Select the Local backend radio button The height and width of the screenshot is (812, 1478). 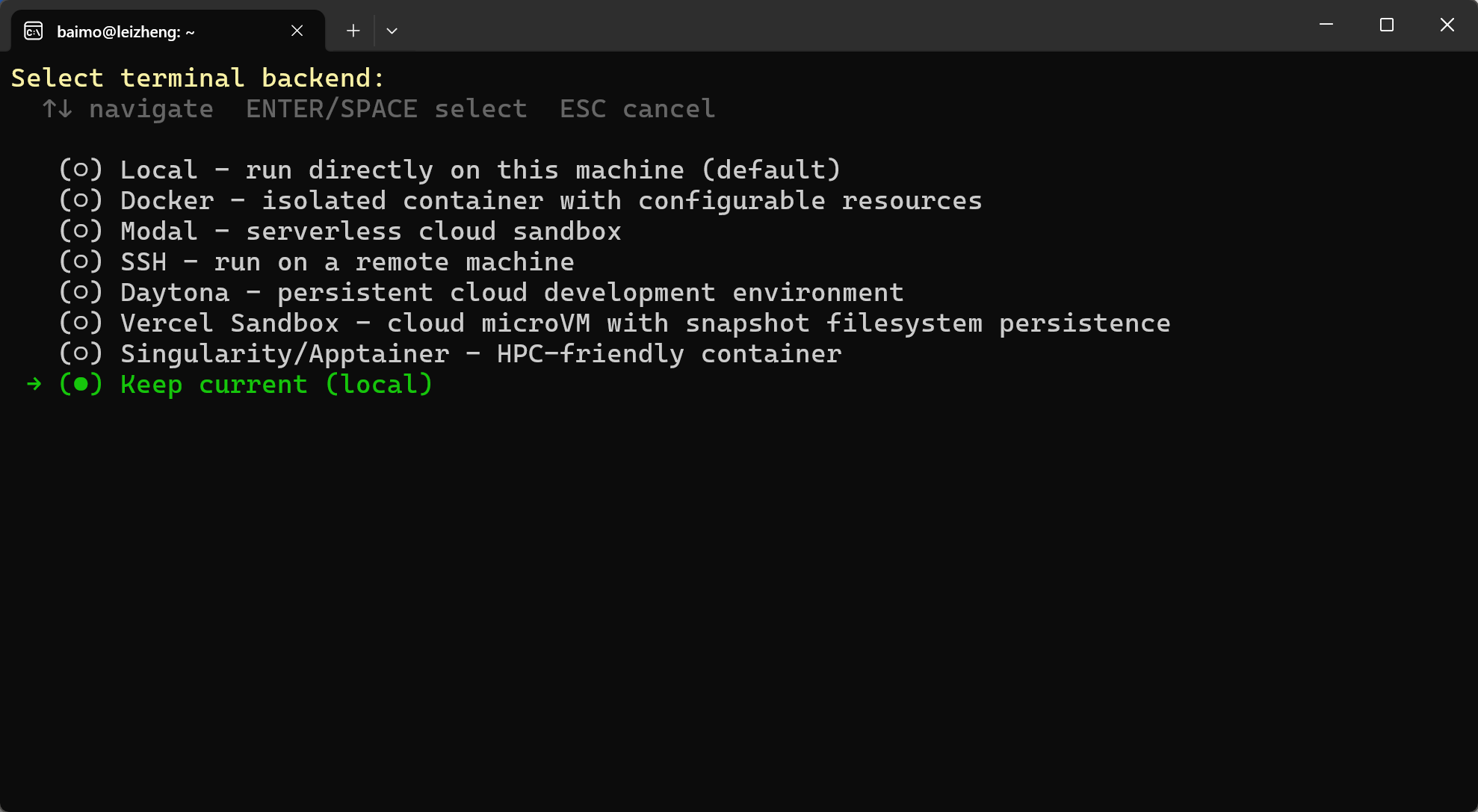click(81, 170)
